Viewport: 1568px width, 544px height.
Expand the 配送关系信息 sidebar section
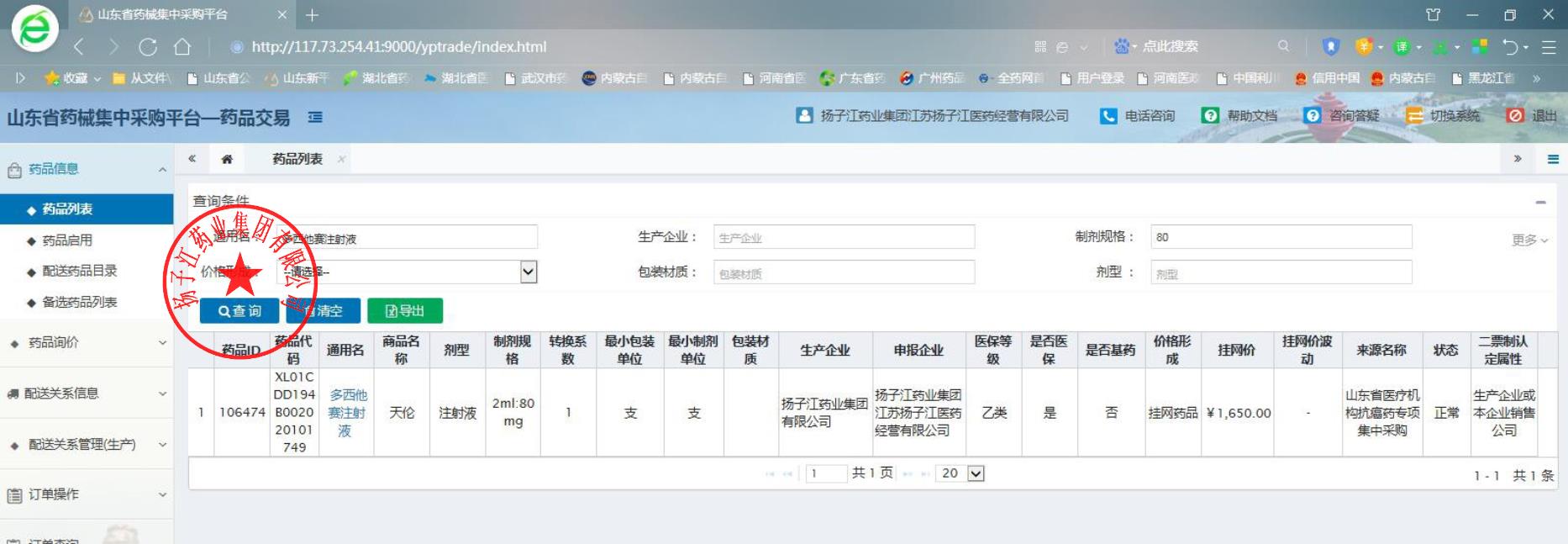tap(87, 393)
